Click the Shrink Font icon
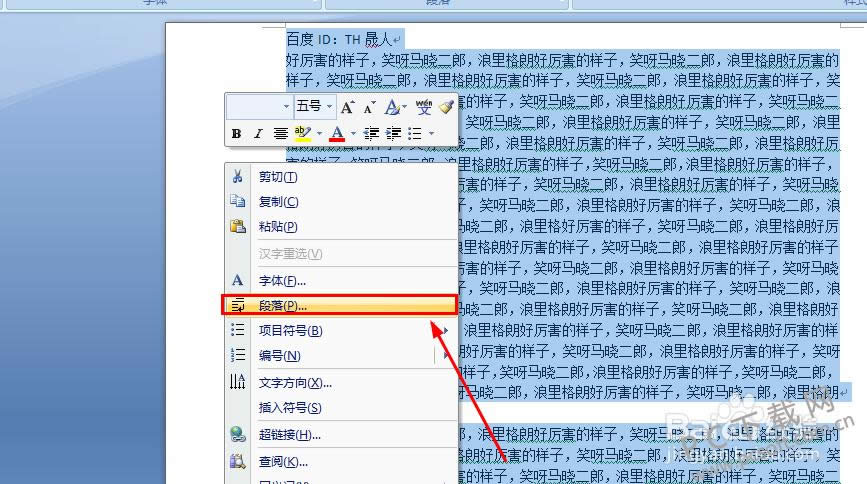The image size is (867, 484). tap(369, 106)
